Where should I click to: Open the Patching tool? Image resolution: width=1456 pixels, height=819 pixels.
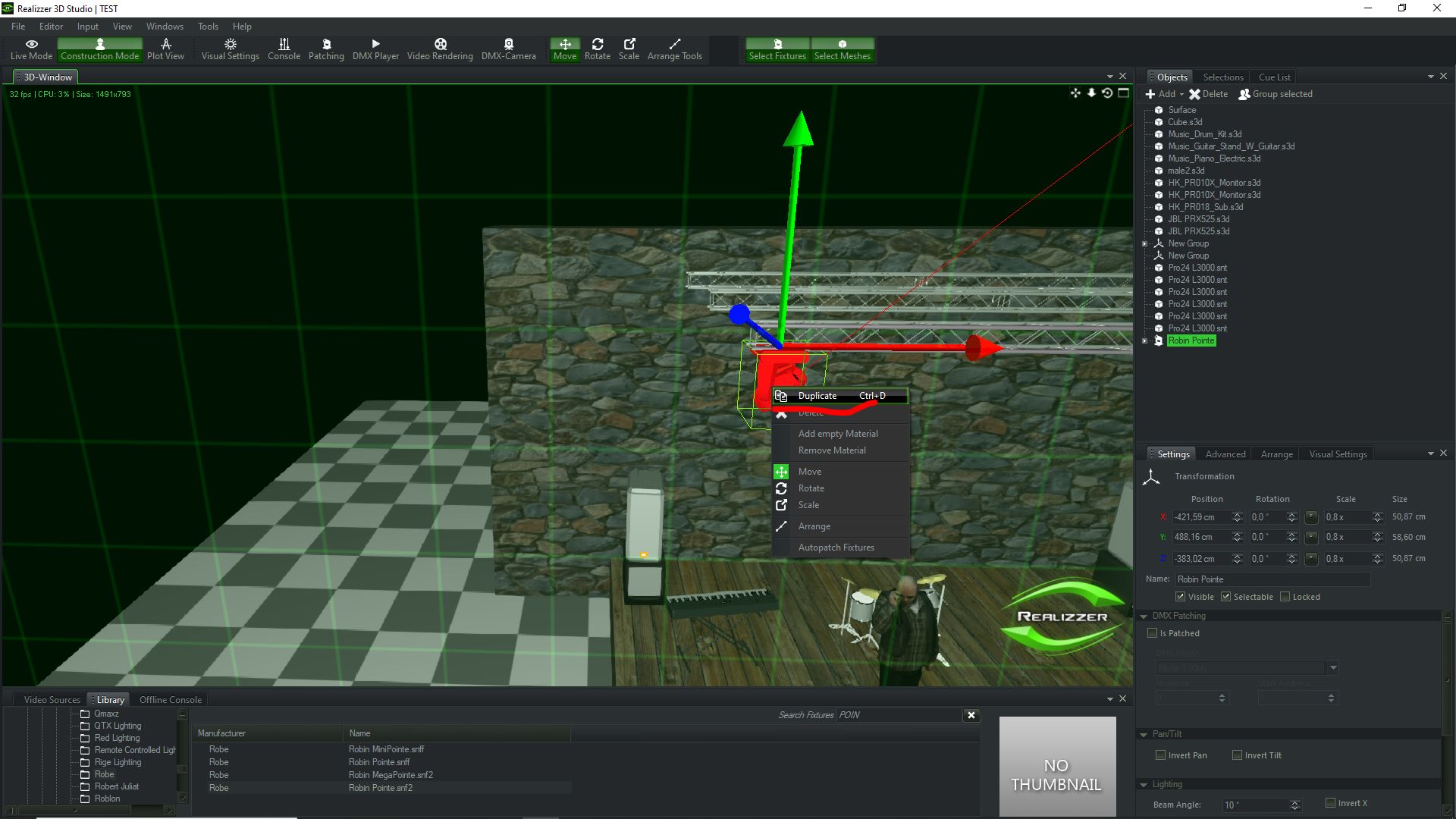(326, 49)
